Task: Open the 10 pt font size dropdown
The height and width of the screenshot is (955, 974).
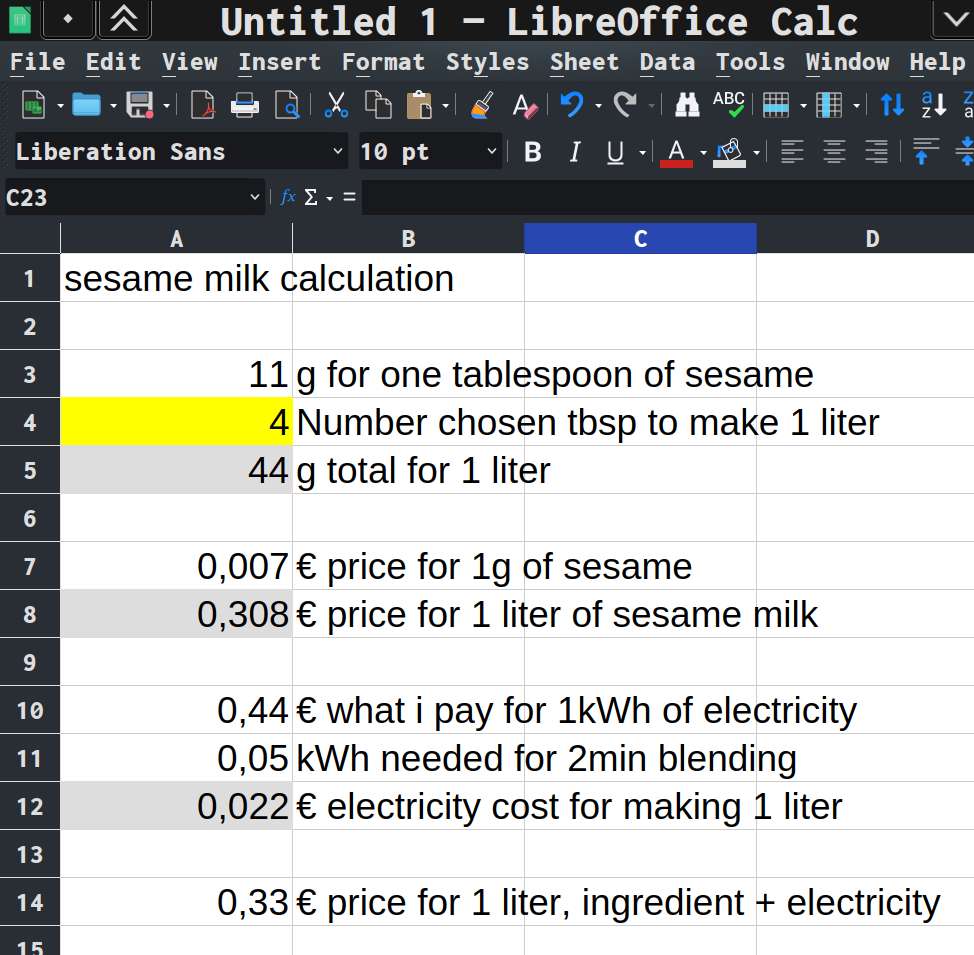Action: [492, 152]
